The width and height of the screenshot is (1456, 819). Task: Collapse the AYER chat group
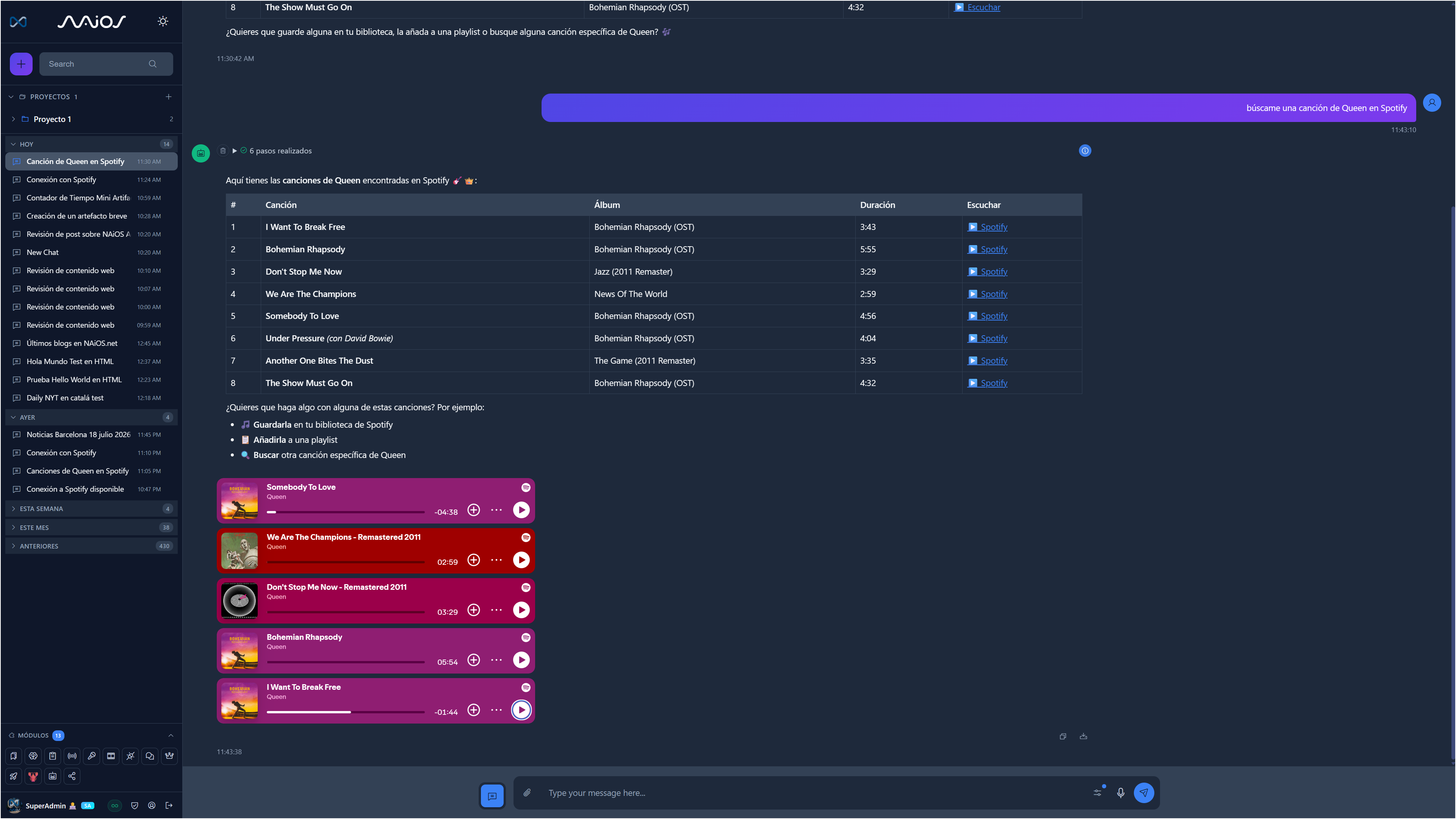click(x=14, y=417)
